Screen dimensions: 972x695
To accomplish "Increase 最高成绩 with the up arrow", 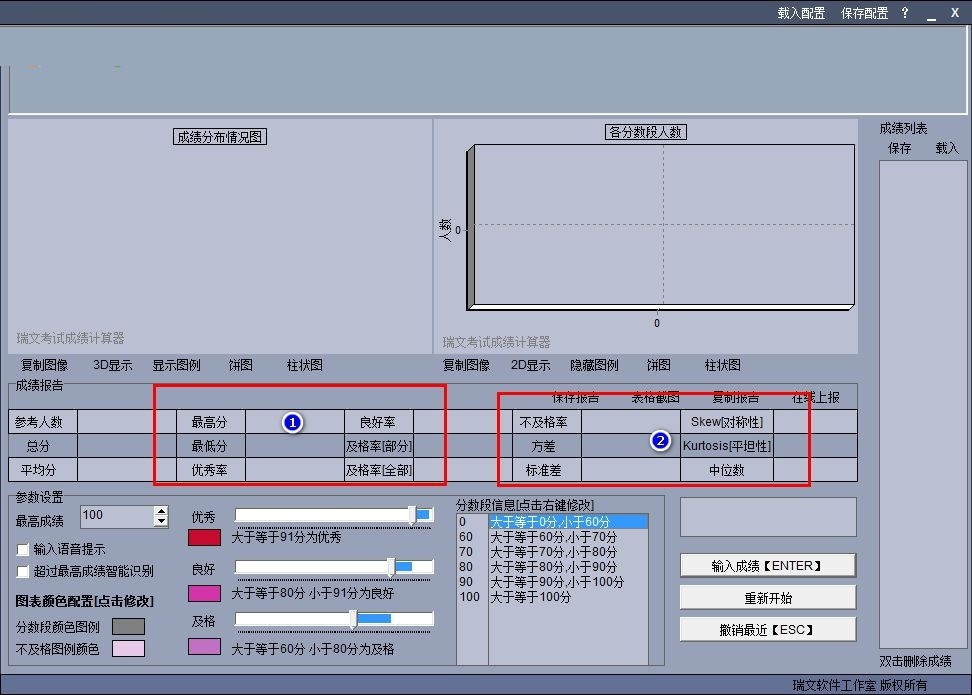I will pyautogui.click(x=161, y=511).
